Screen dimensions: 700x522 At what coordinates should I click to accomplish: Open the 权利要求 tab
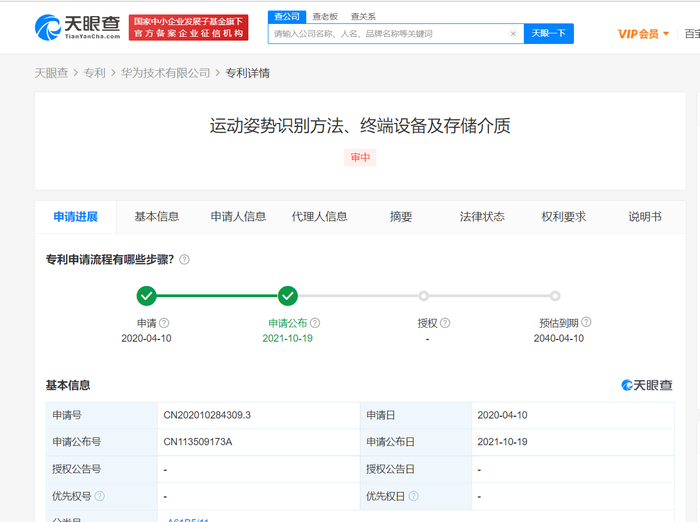[563, 217]
